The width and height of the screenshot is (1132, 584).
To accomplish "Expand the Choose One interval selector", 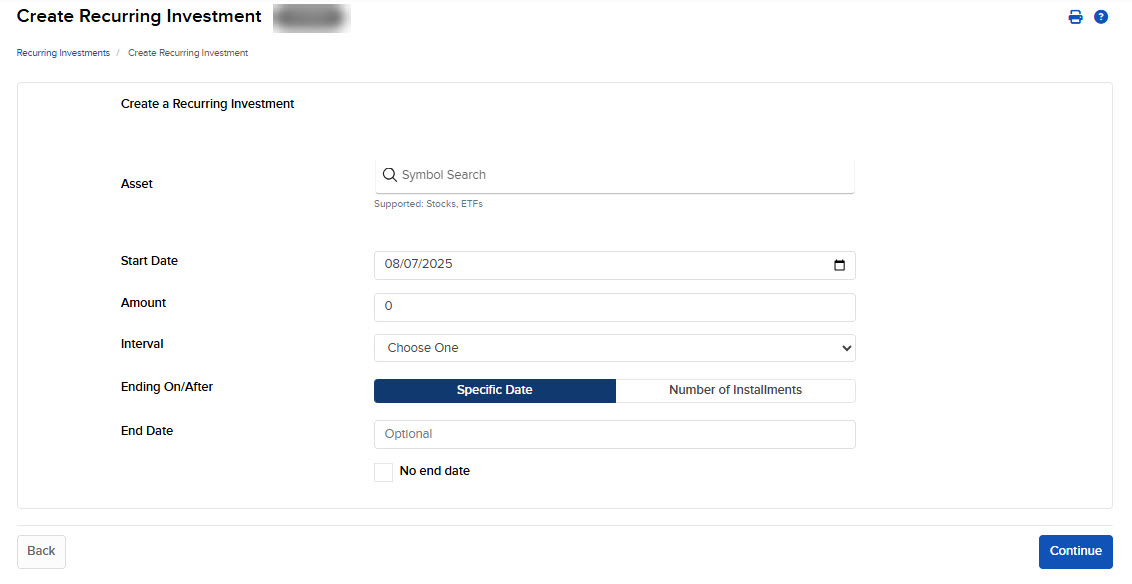I will (x=614, y=347).
